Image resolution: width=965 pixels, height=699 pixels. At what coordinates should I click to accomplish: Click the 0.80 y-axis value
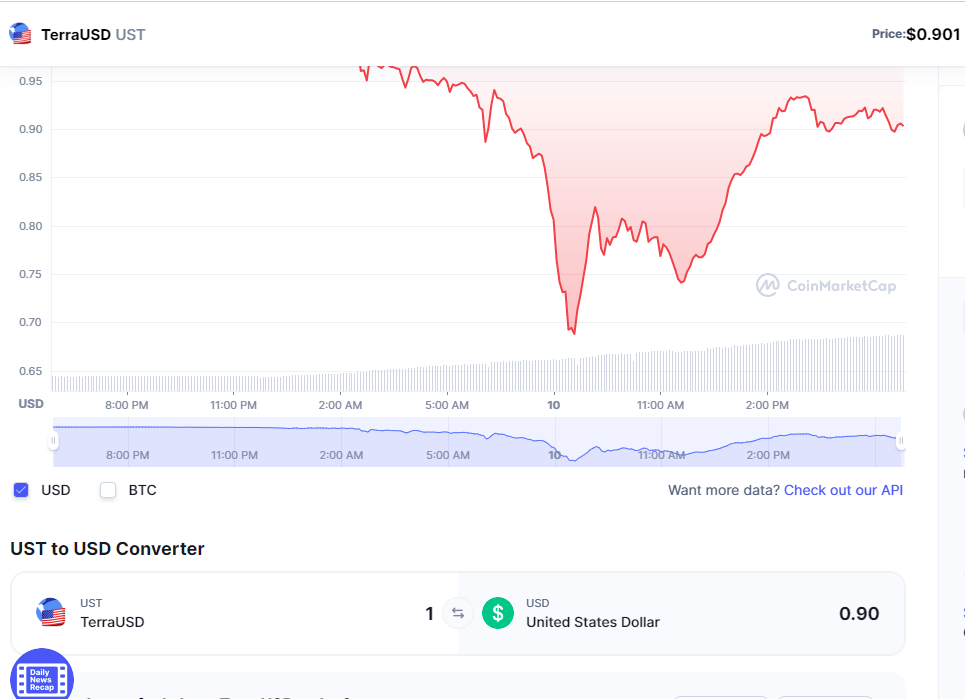[x=30, y=226]
